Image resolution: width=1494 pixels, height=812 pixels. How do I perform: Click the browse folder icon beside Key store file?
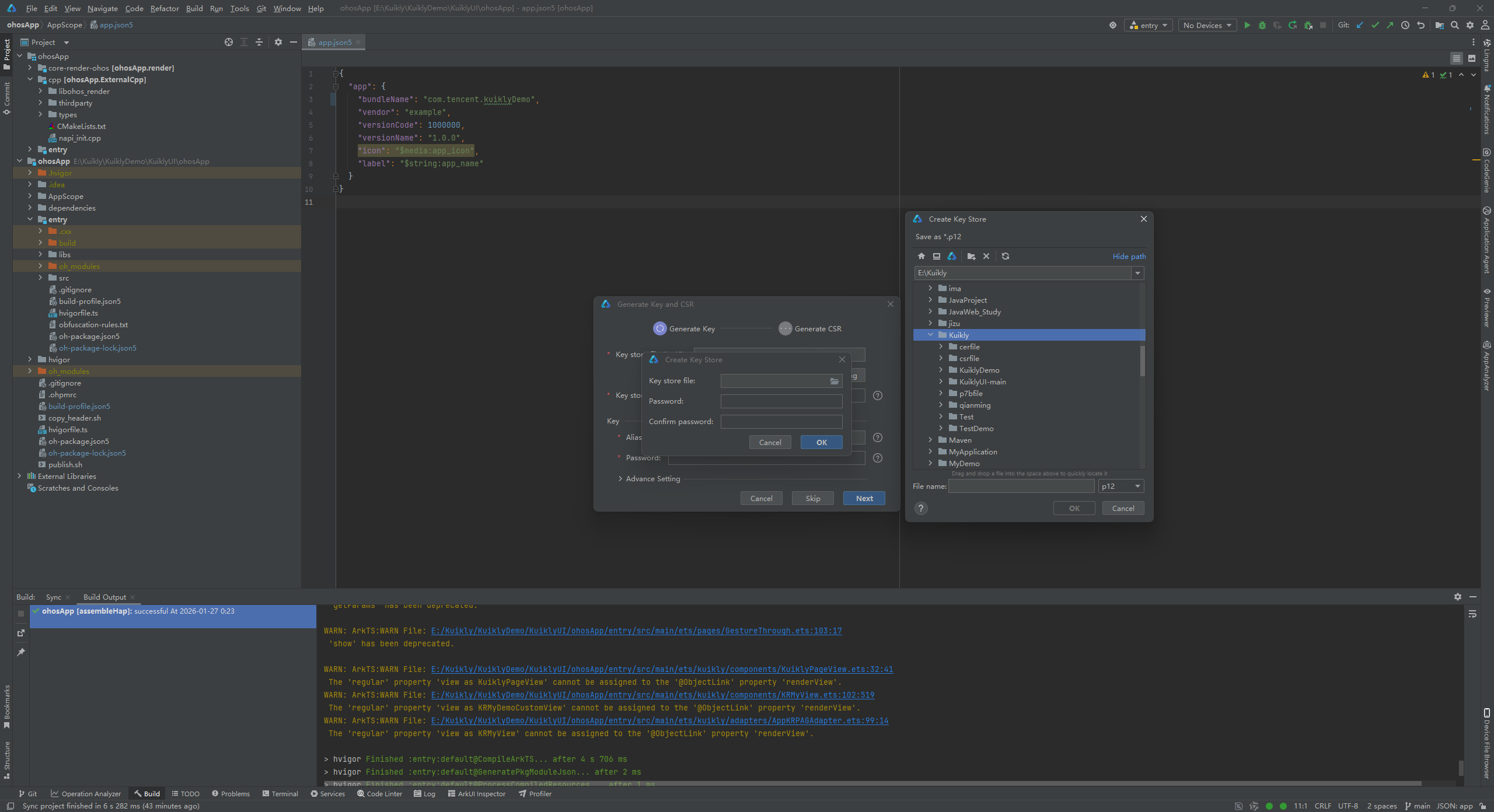(835, 381)
